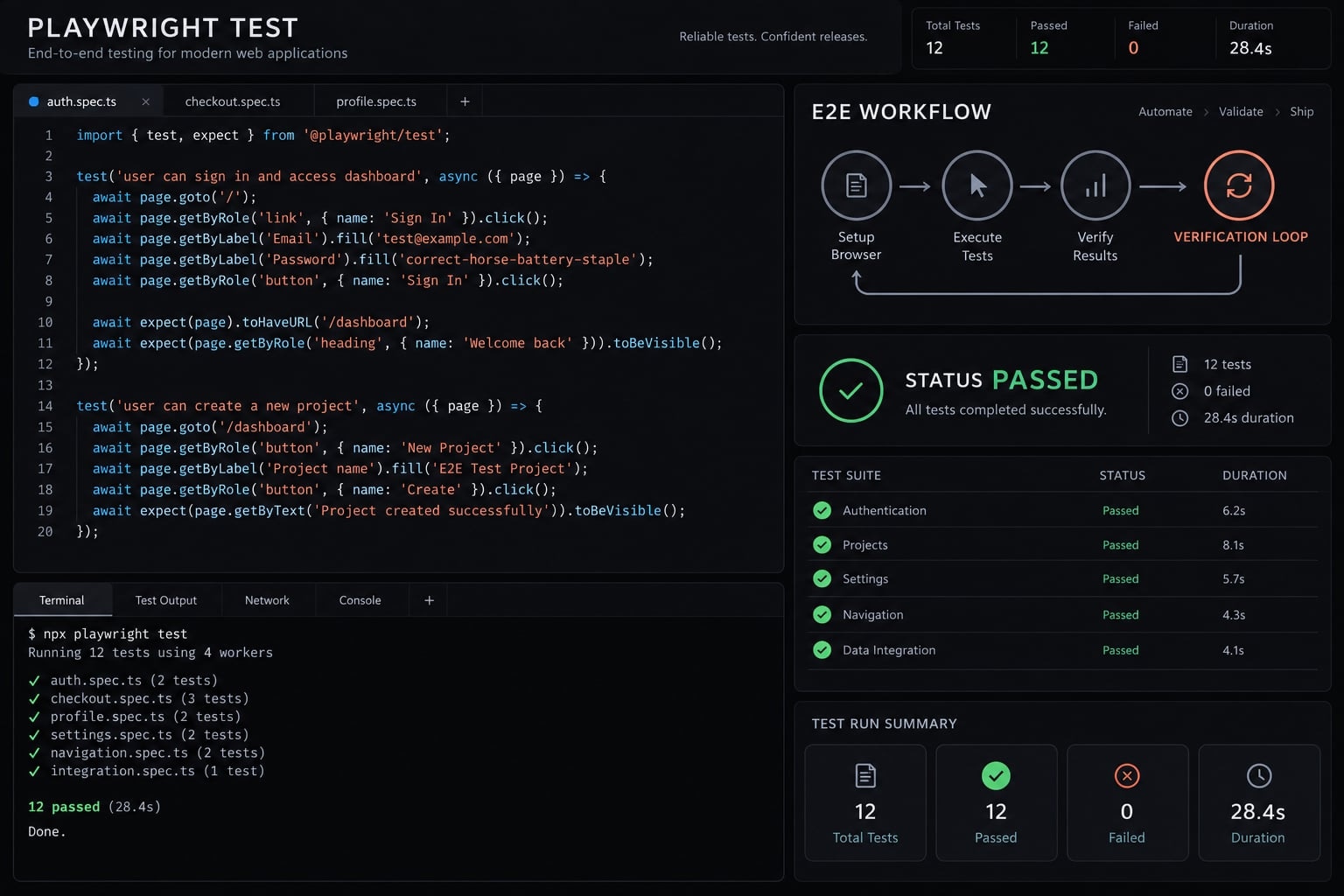Image resolution: width=1344 pixels, height=896 pixels.
Task: Close the auth.spec.ts editor tab
Action: point(145,101)
